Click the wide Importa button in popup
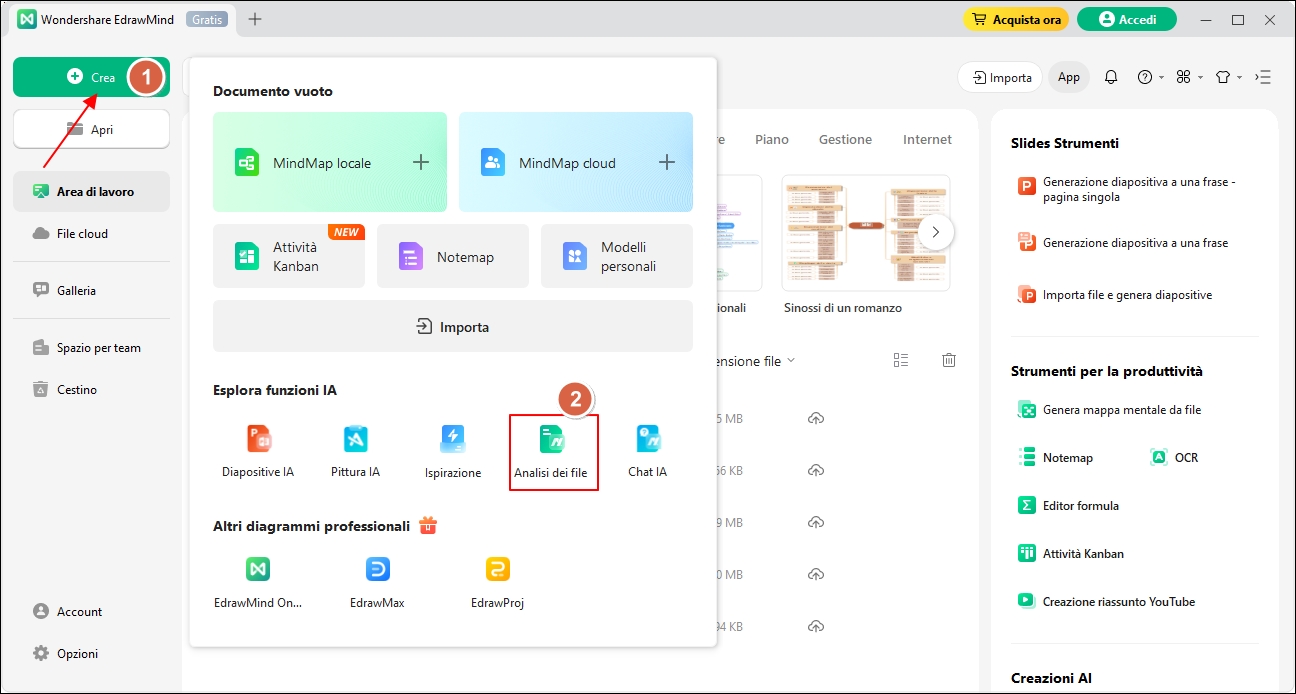 pyautogui.click(x=453, y=326)
